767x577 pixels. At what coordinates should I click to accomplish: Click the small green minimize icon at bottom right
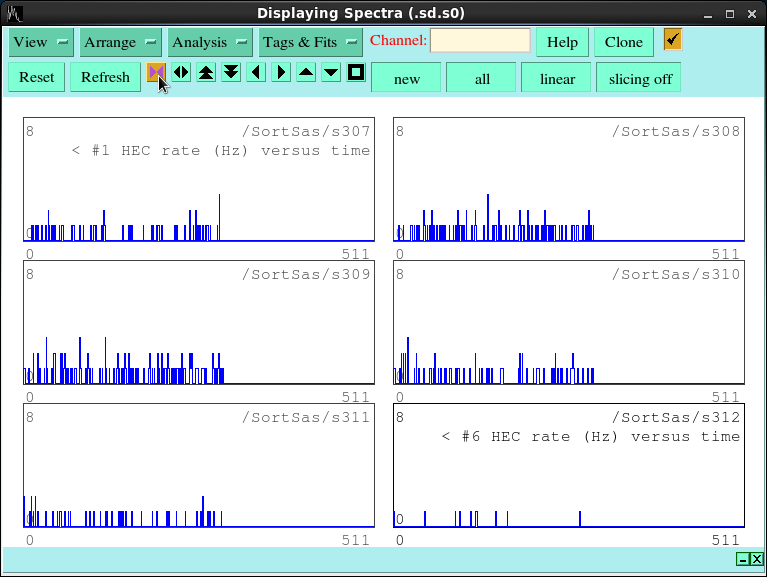tap(743, 559)
